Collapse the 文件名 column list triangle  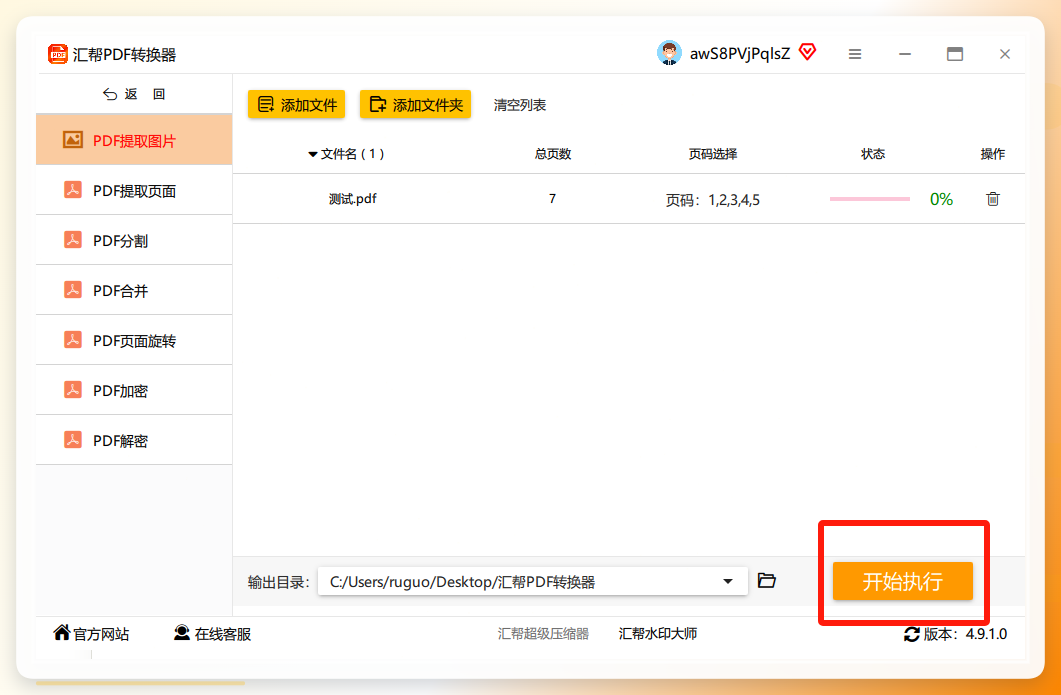pos(313,154)
